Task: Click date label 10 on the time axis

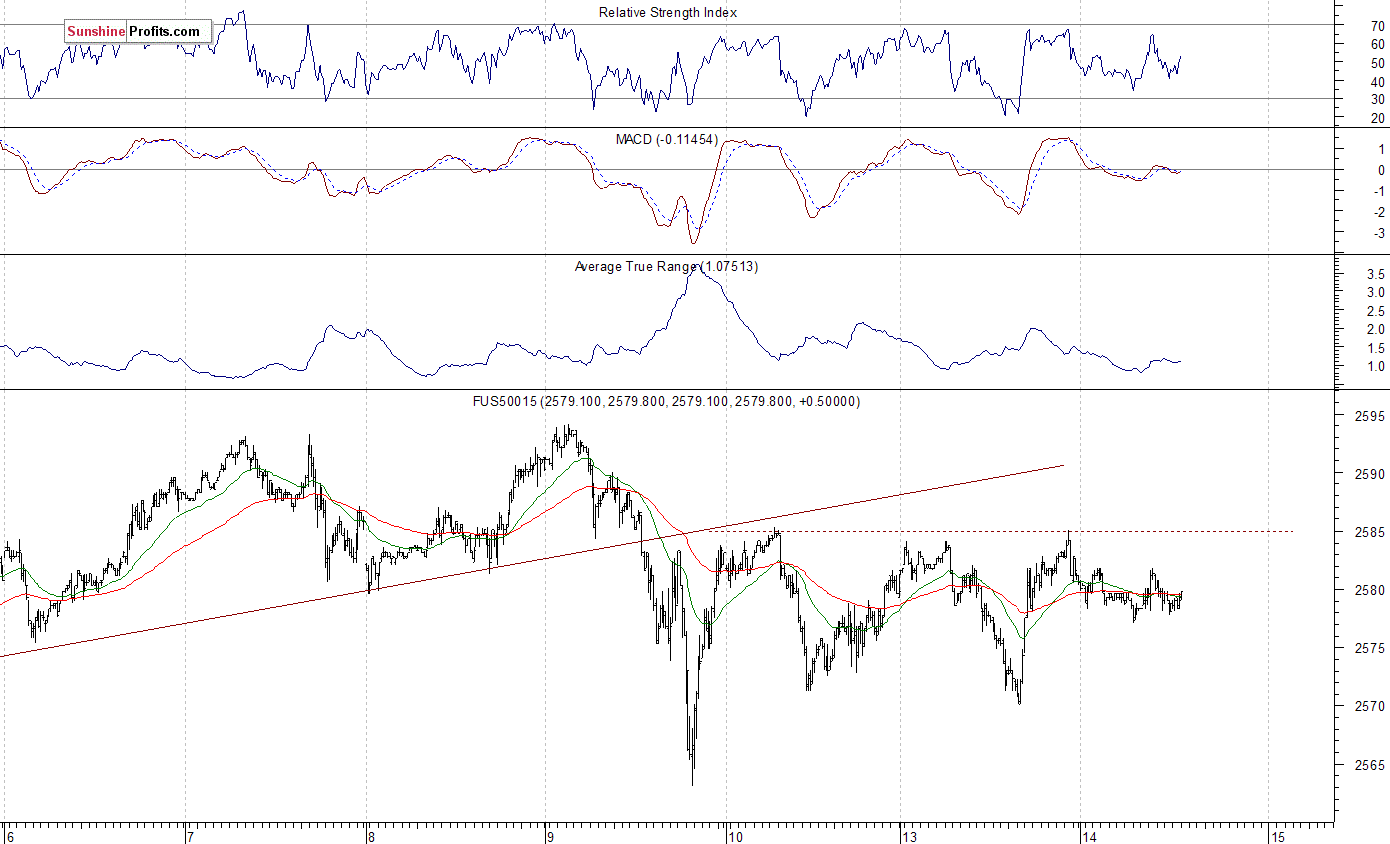Action: 735,835
